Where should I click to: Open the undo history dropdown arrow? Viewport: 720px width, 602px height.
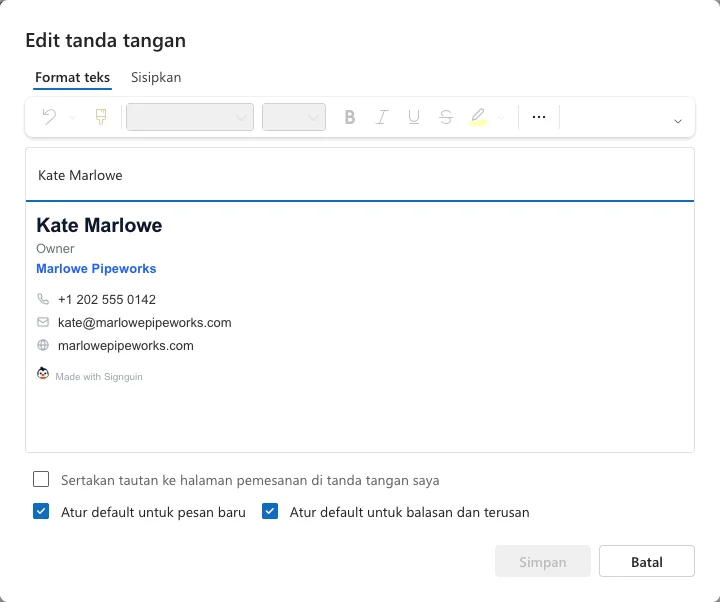click(72, 118)
